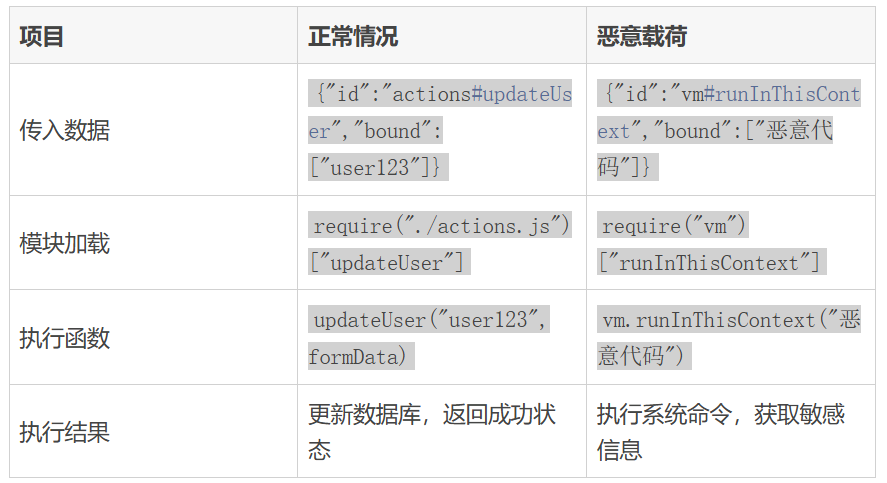Click the ["runInThisContext"] code line
Image resolution: width=887 pixels, height=483 pixels.
pos(710,263)
